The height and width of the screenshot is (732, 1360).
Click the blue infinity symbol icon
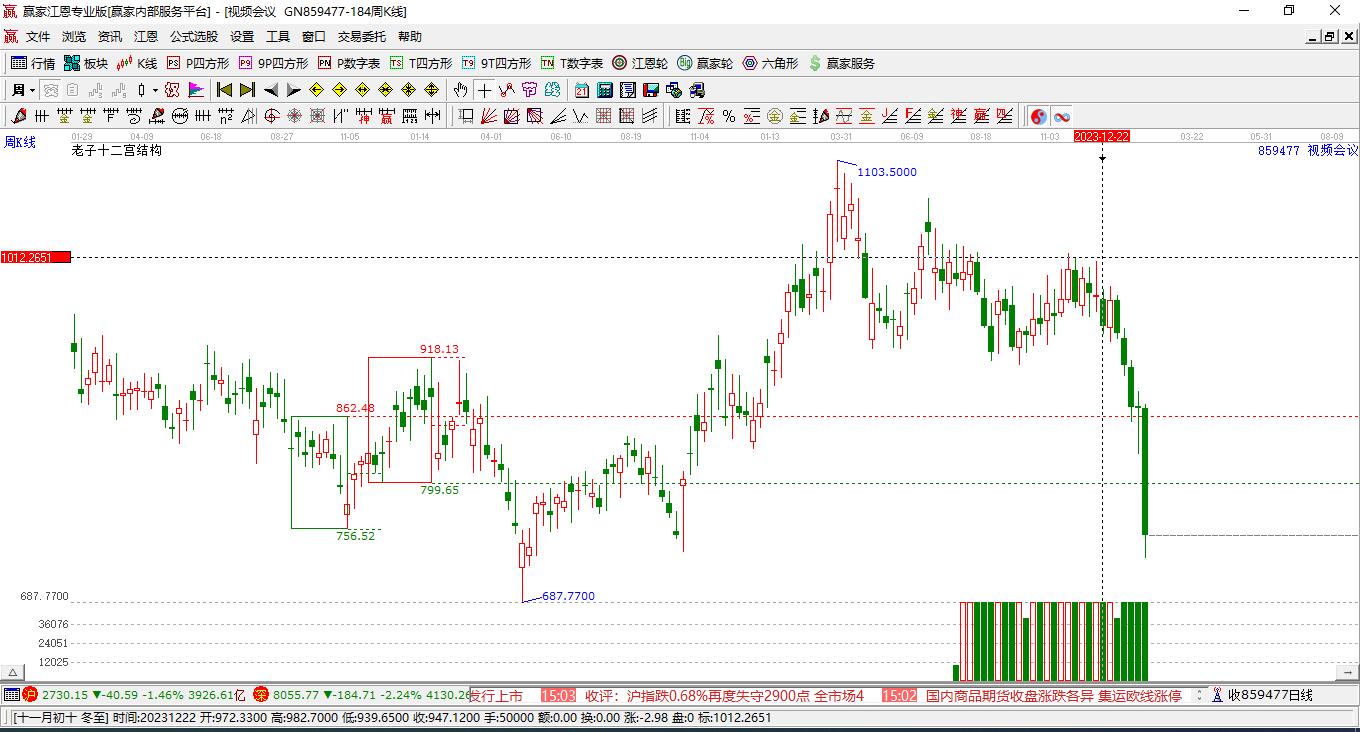[1062, 116]
